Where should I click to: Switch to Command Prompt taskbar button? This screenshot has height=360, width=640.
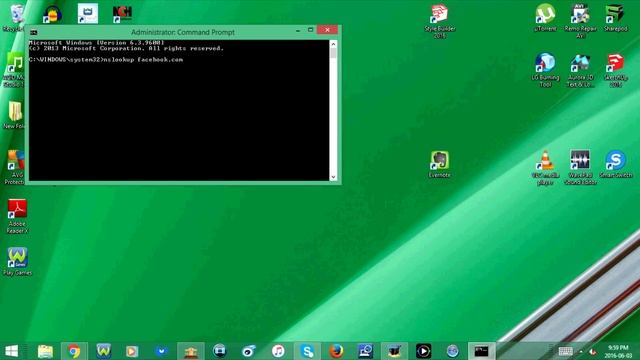[x=482, y=351]
